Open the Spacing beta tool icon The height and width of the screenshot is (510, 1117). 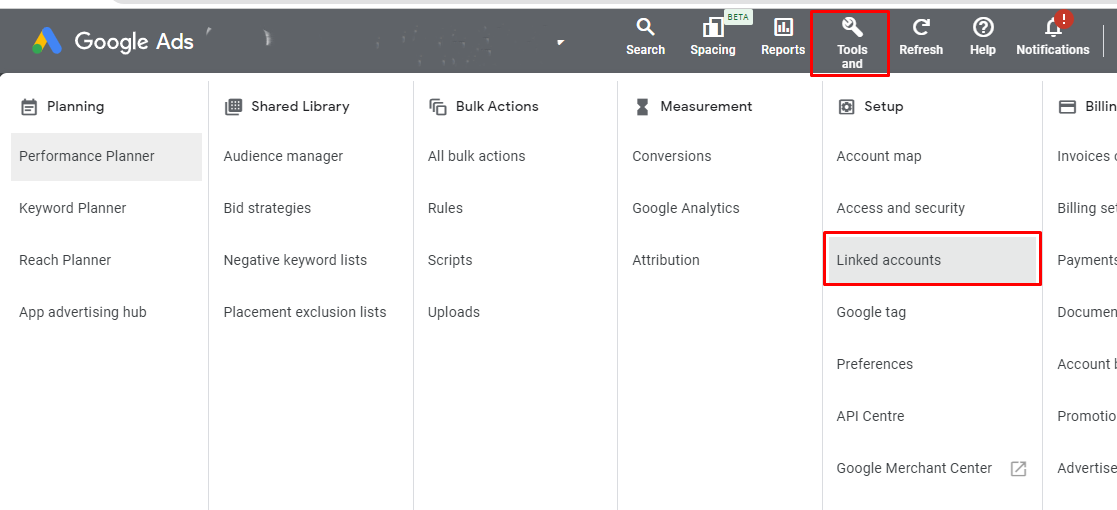(x=712, y=28)
